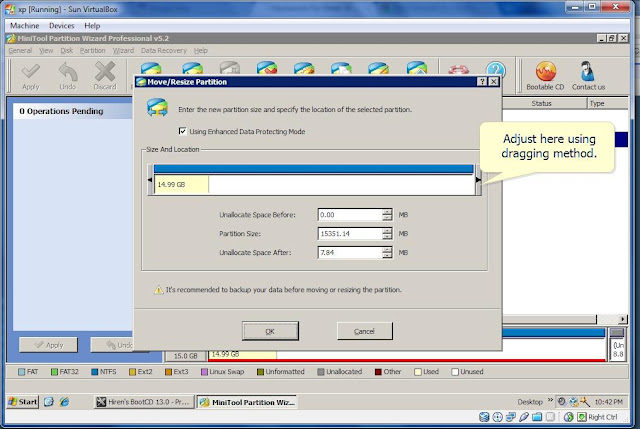This screenshot has height=429, width=640.
Task: Open the Data Recovery menu
Action: tap(164, 51)
